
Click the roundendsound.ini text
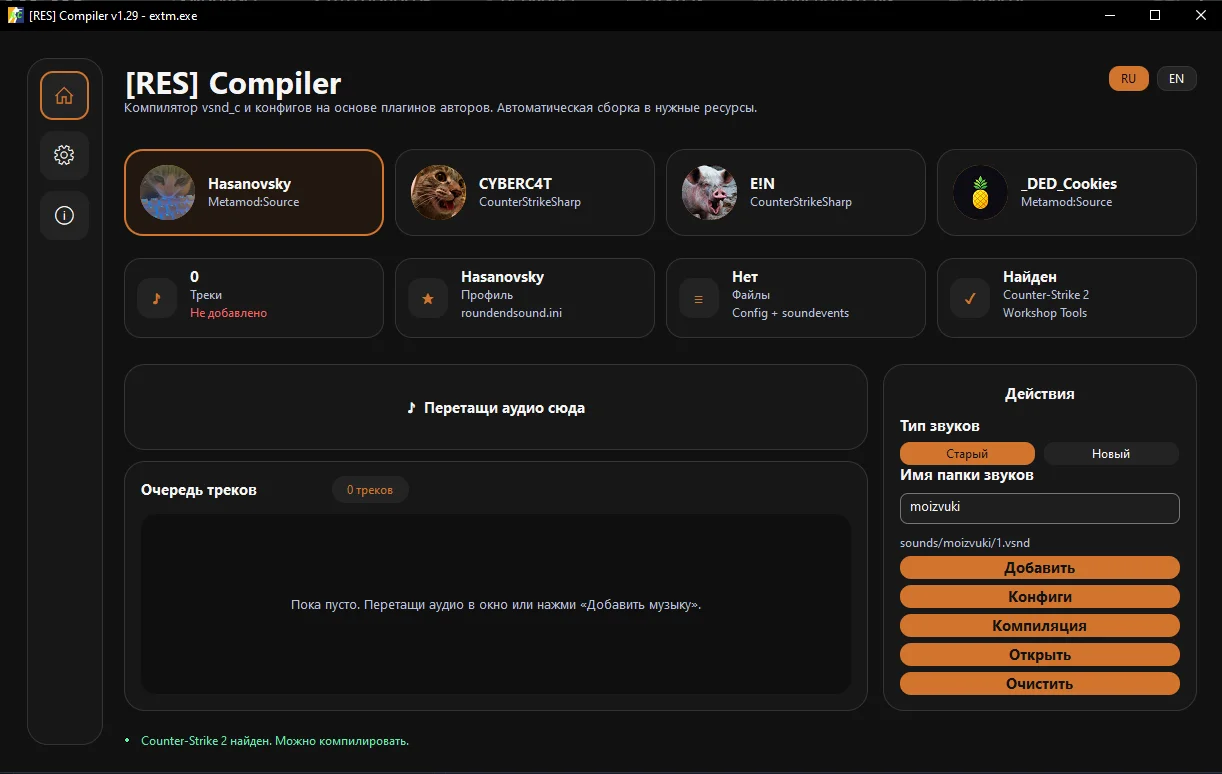tap(511, 313)
